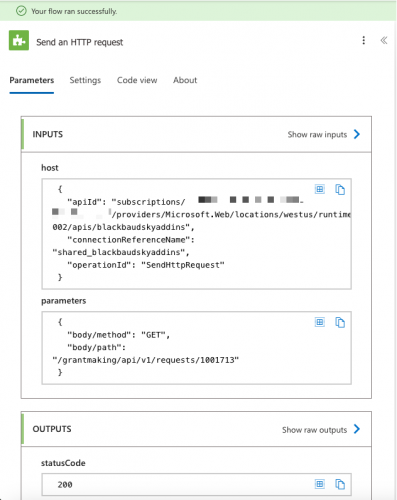Click the green success checkmark icon
This screenshot has height=500, width=397.
(x=21, y=11)
